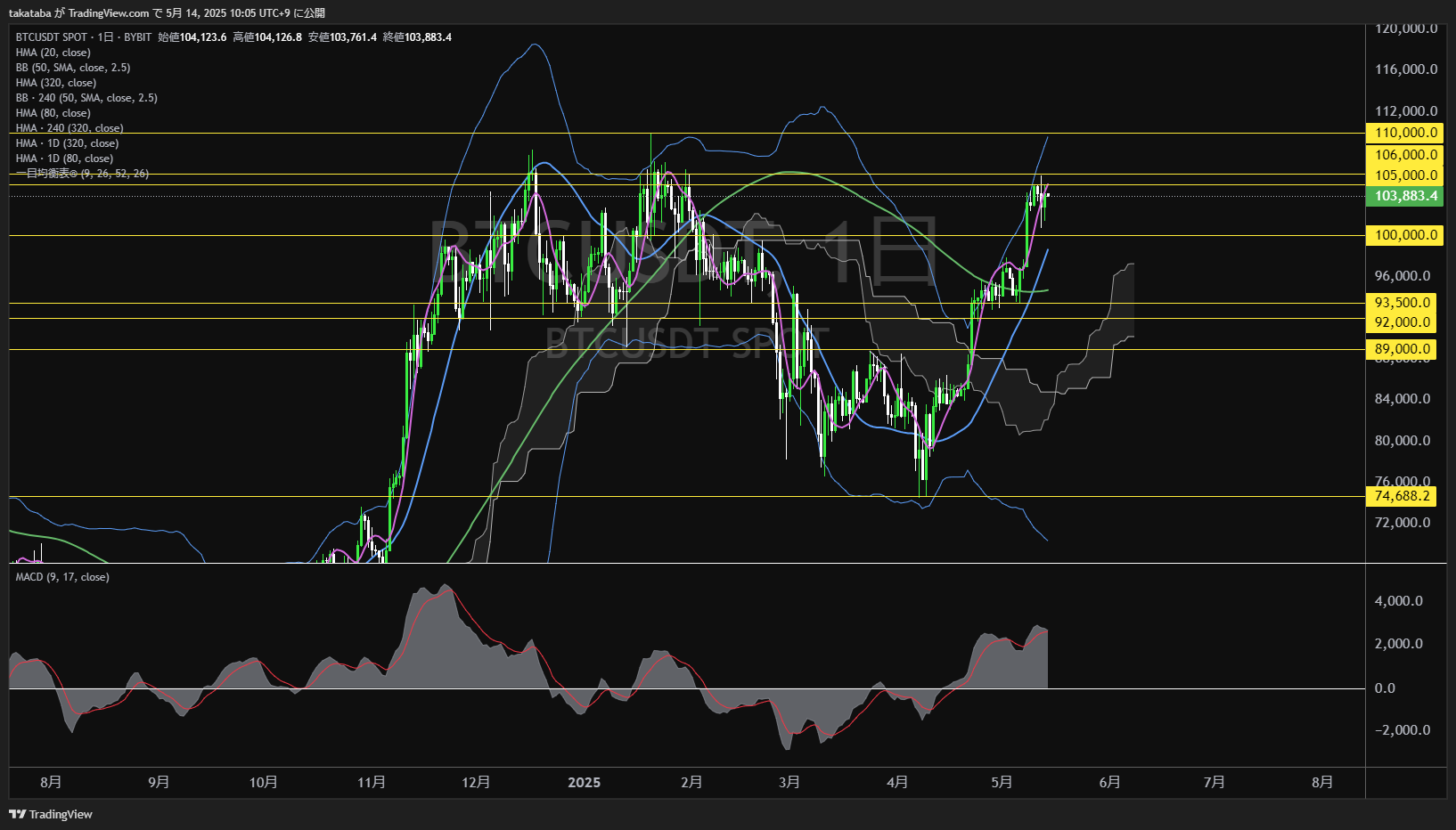Select the HMA (20, close) indicator legend
1456x830 pixels.
click(x=53, y=53)
